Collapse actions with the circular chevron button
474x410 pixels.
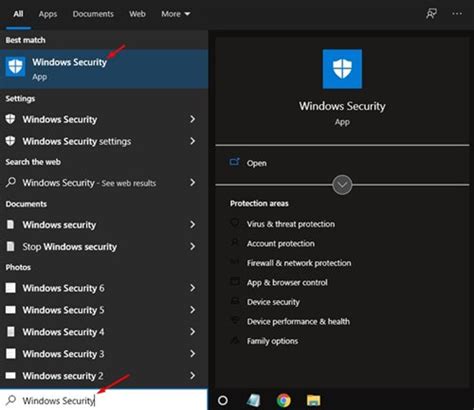click(x=342, y=184)
